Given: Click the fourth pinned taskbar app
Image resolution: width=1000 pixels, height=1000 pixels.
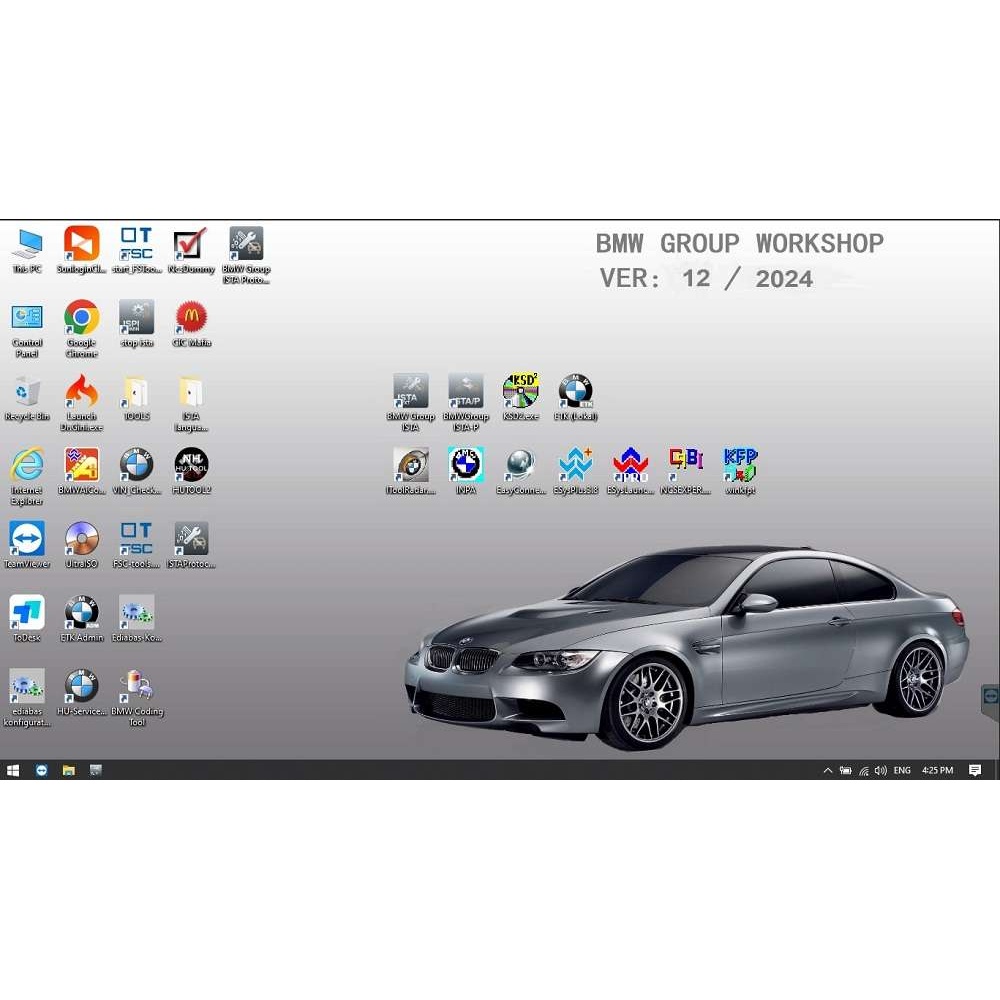Looking at the screenshot, I should pyautogui.click(x=96, y=770).
